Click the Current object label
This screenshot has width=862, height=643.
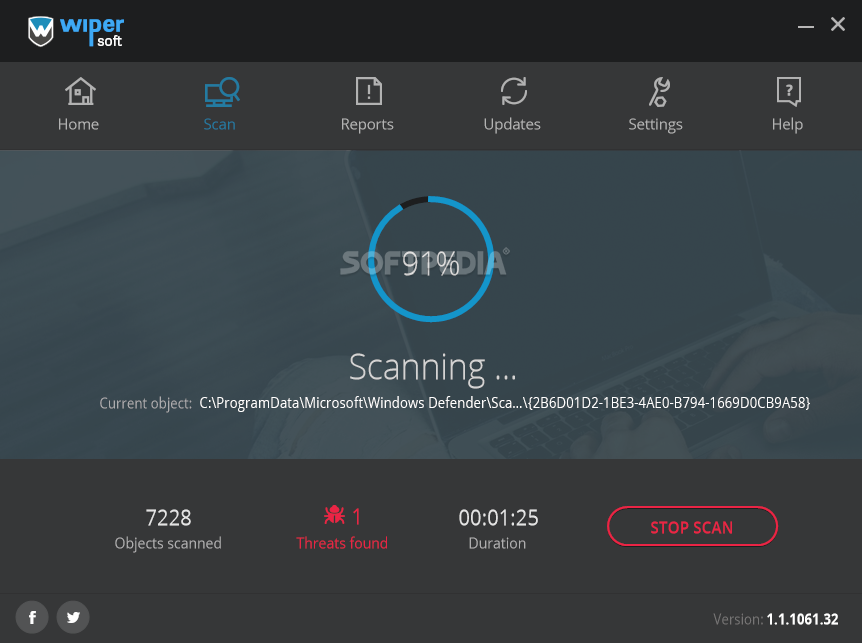point(146,403)
